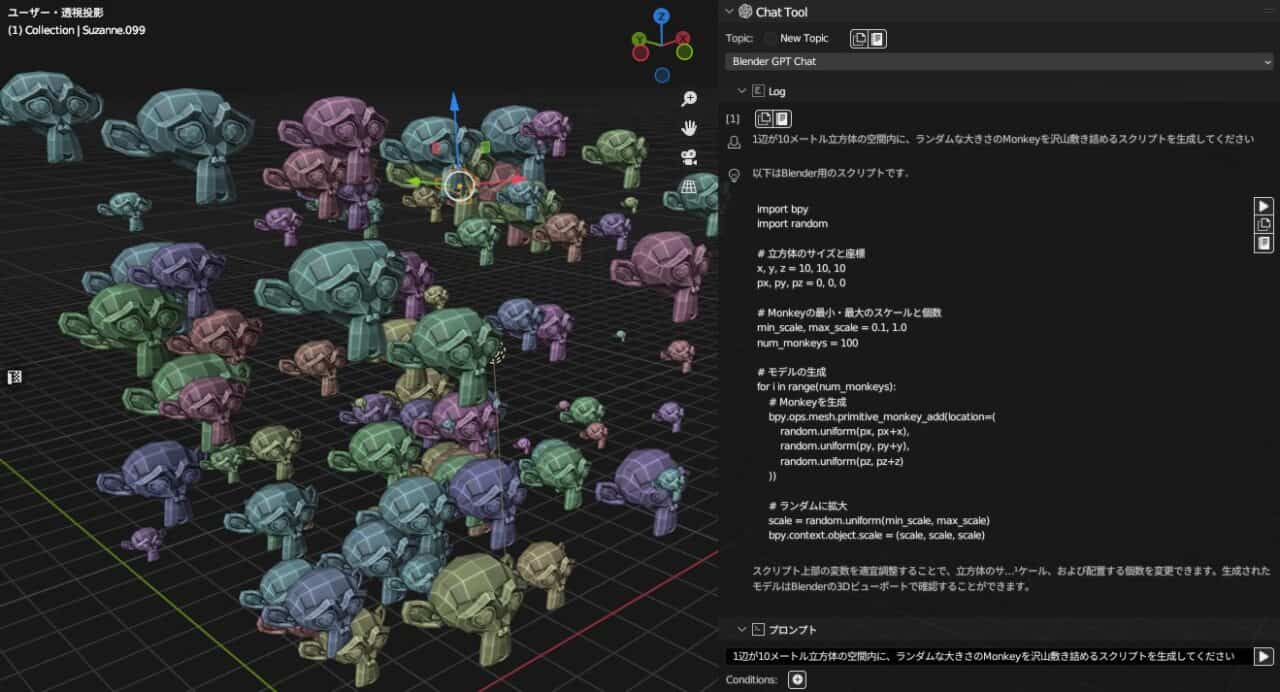Collapse the プロンプト section
The image size is (1280, 692).
(x=742, y=630)
